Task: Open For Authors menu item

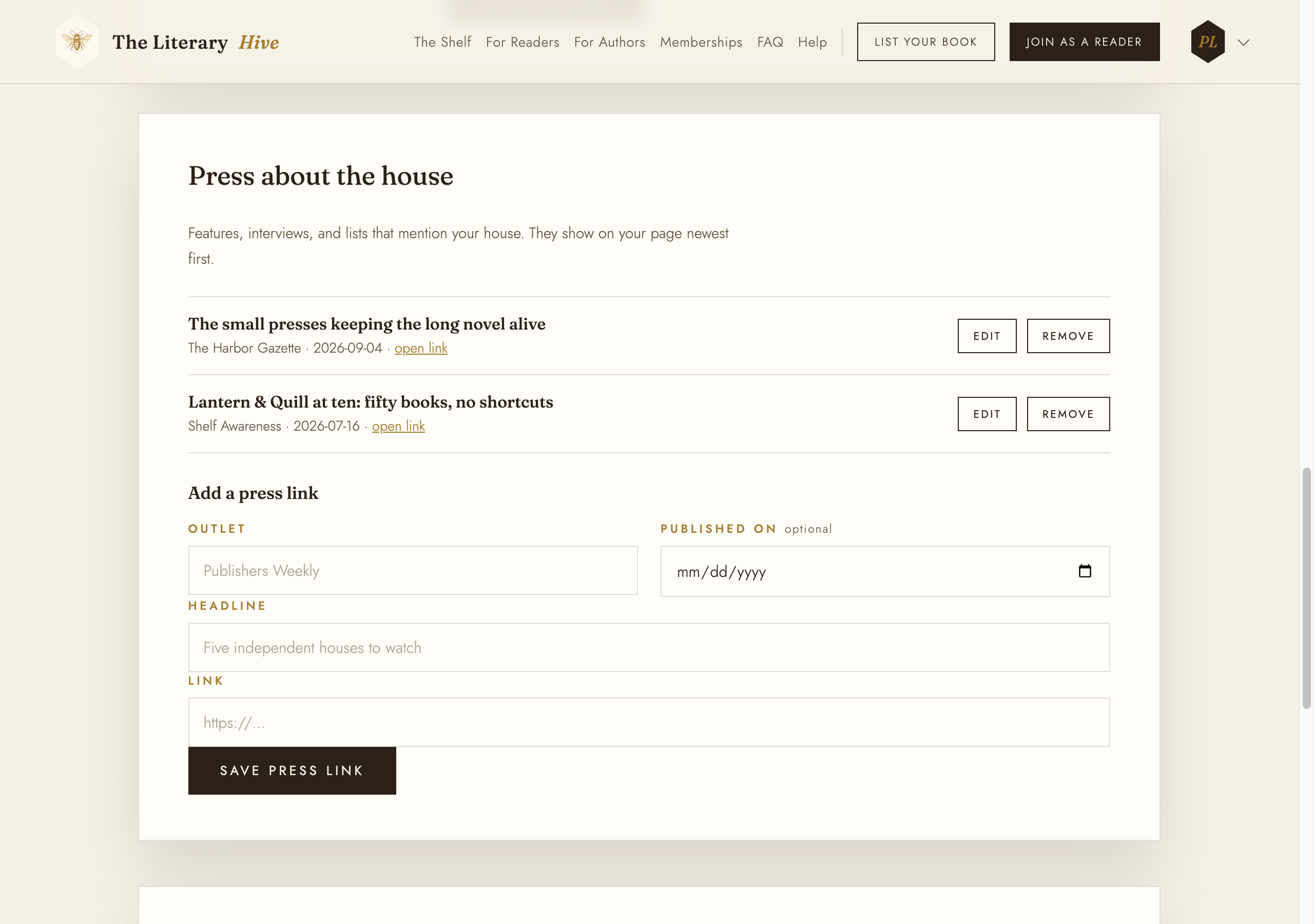Action: (x=609, y=42)
